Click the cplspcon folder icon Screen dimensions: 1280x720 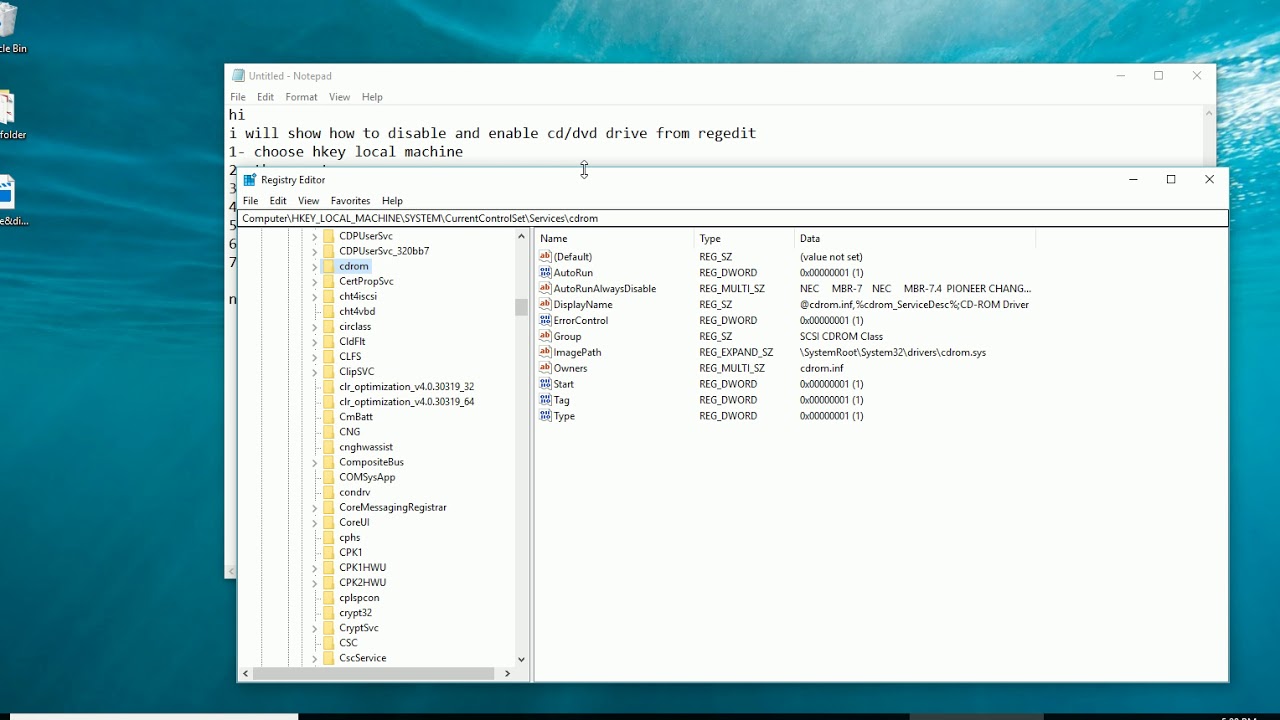pos(329,598)
